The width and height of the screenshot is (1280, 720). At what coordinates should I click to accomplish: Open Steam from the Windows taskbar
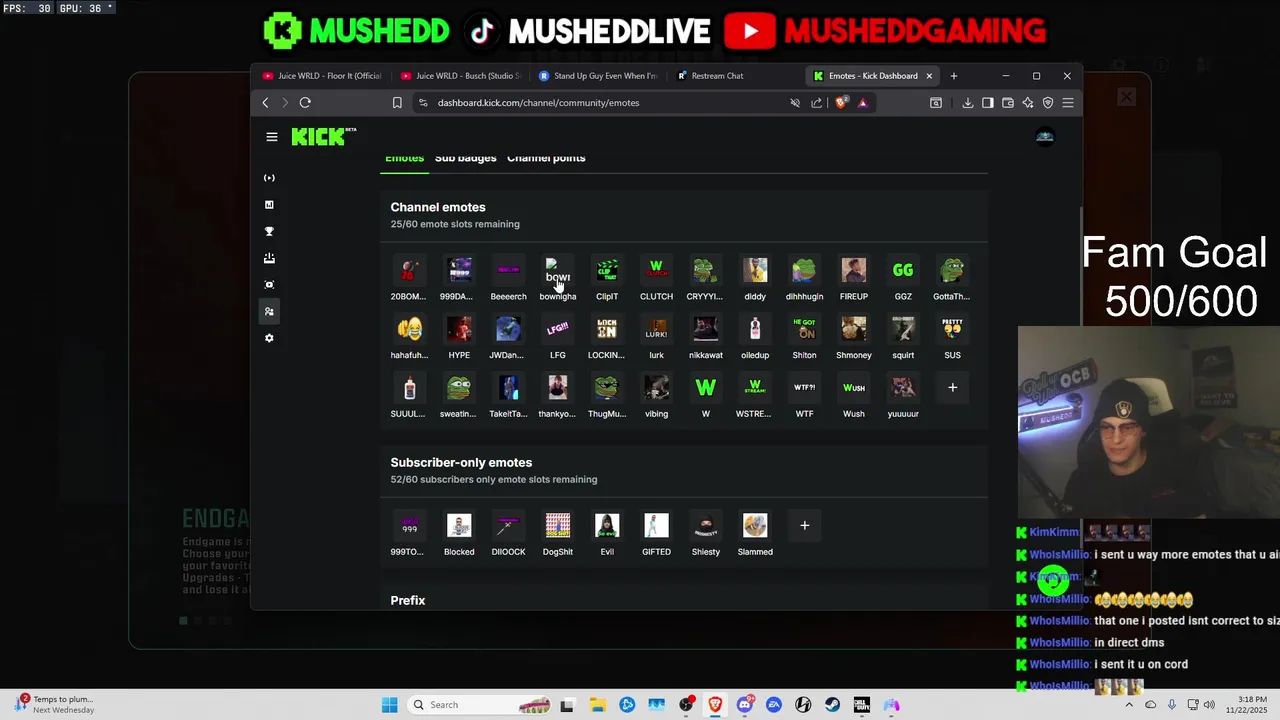(832, 705)
